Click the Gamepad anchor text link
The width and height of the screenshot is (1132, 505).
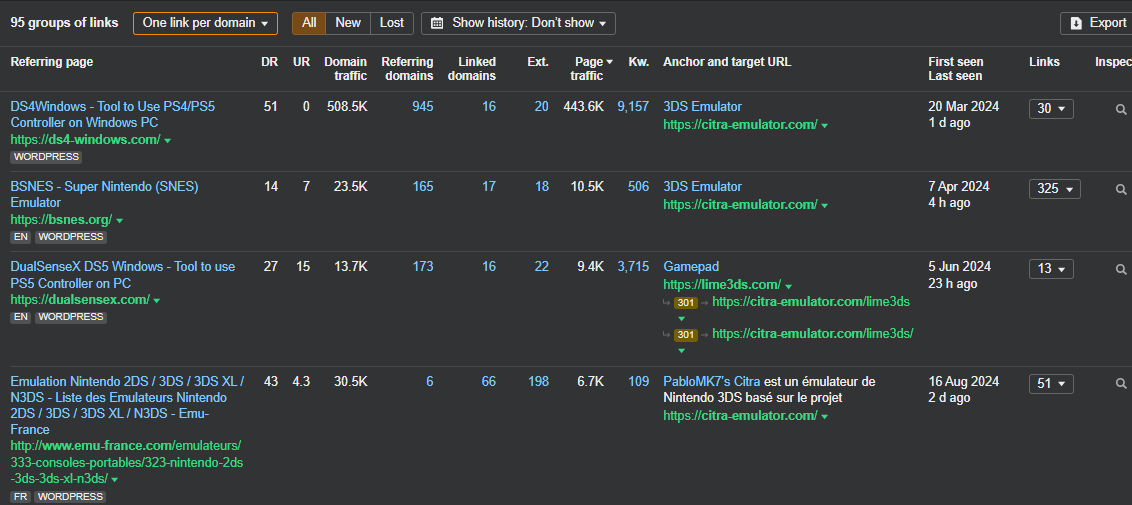[691, 267]
